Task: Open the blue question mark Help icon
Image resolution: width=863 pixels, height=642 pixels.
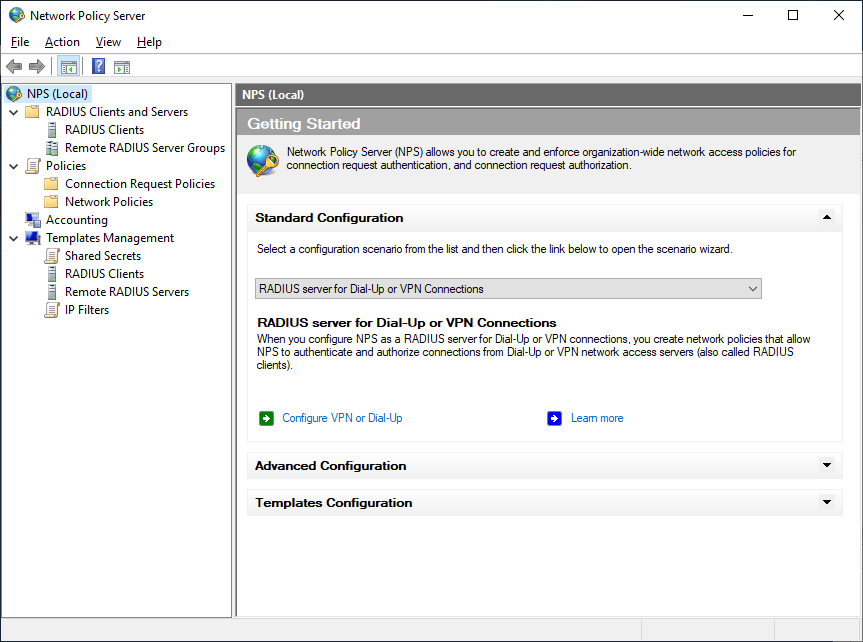Action: 99,67
